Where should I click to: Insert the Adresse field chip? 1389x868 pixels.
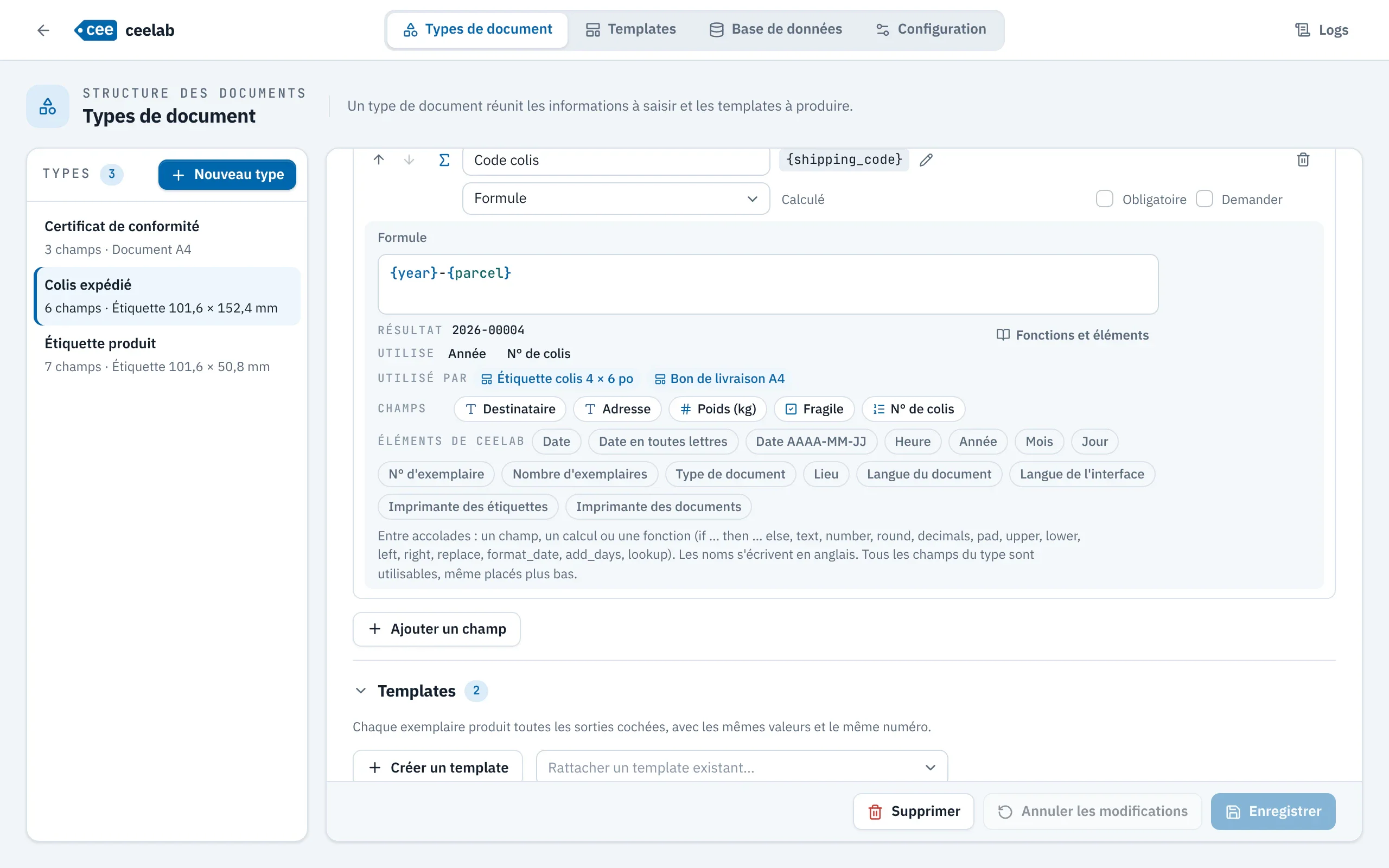click(617, 409)
